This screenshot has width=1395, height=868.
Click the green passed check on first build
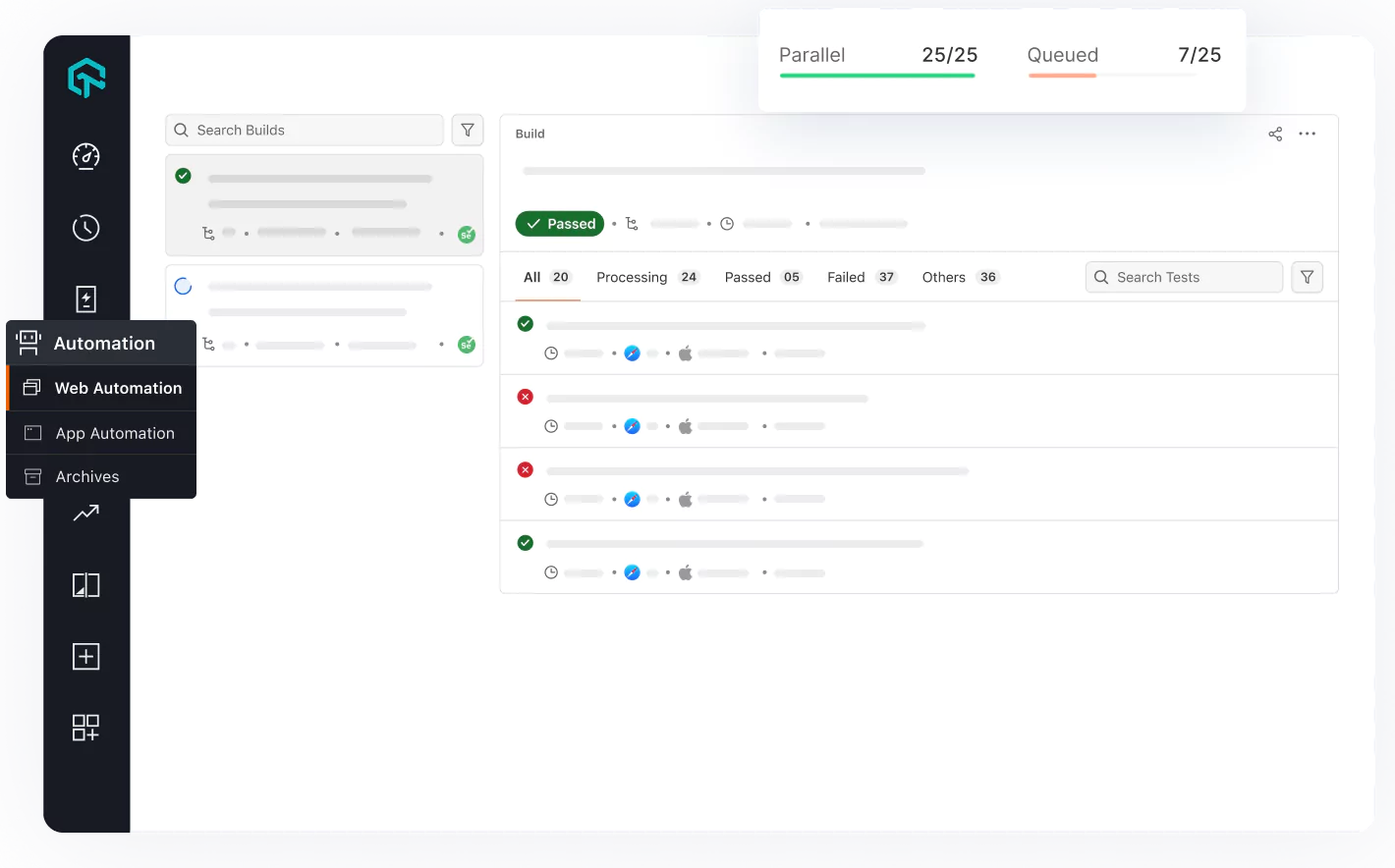click(183, 176)
